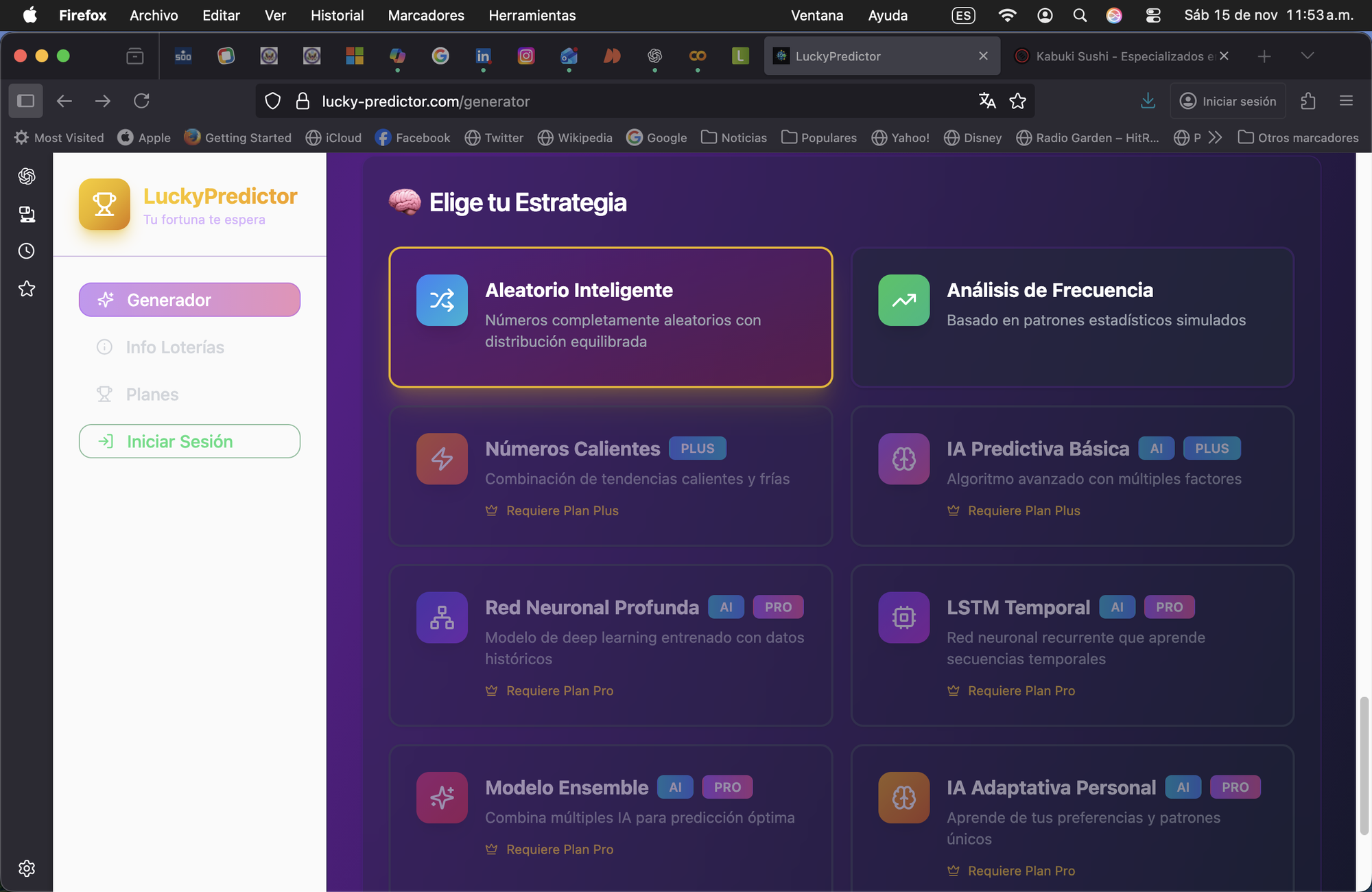1372x892 pixels.
Task: Open the Historial menu
Action: 337,15
